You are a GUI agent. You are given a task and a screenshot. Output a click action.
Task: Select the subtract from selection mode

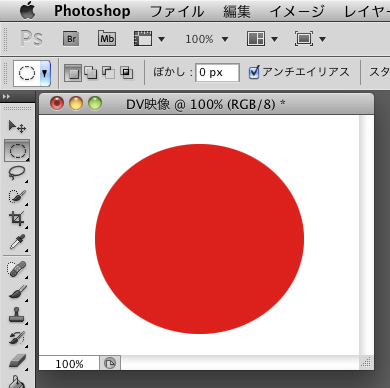108,72
